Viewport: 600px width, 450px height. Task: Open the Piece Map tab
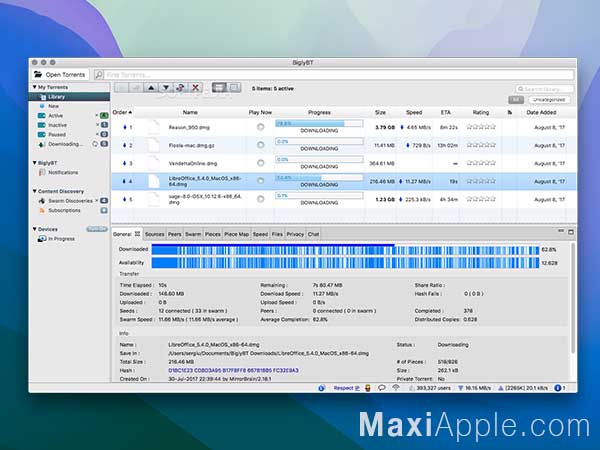pyautogui.click(x=236, y=234)
